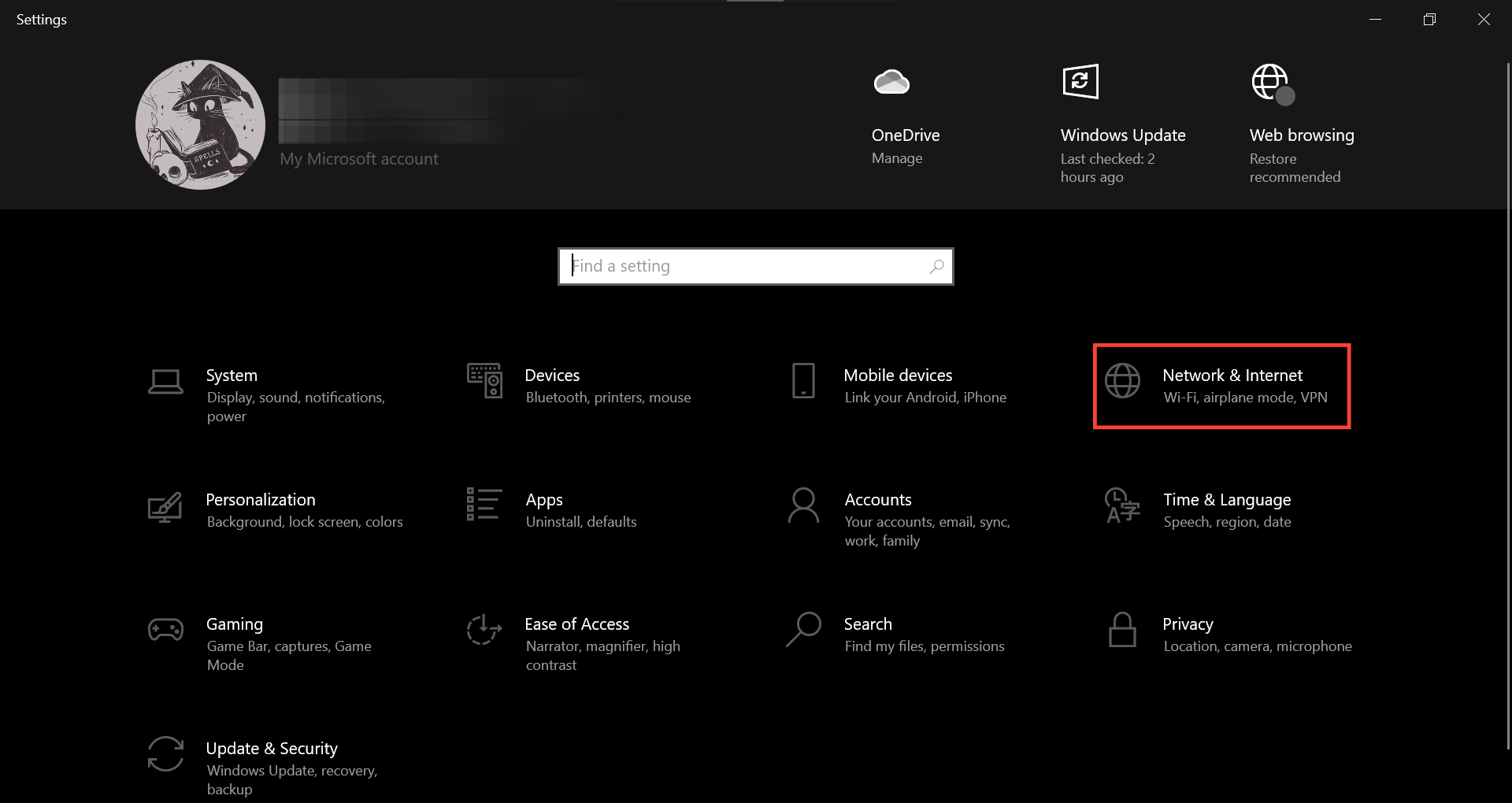This screenshot has height=803, width=1512.
Task: Open My Microsoft account link
Action: coord(359,159)
